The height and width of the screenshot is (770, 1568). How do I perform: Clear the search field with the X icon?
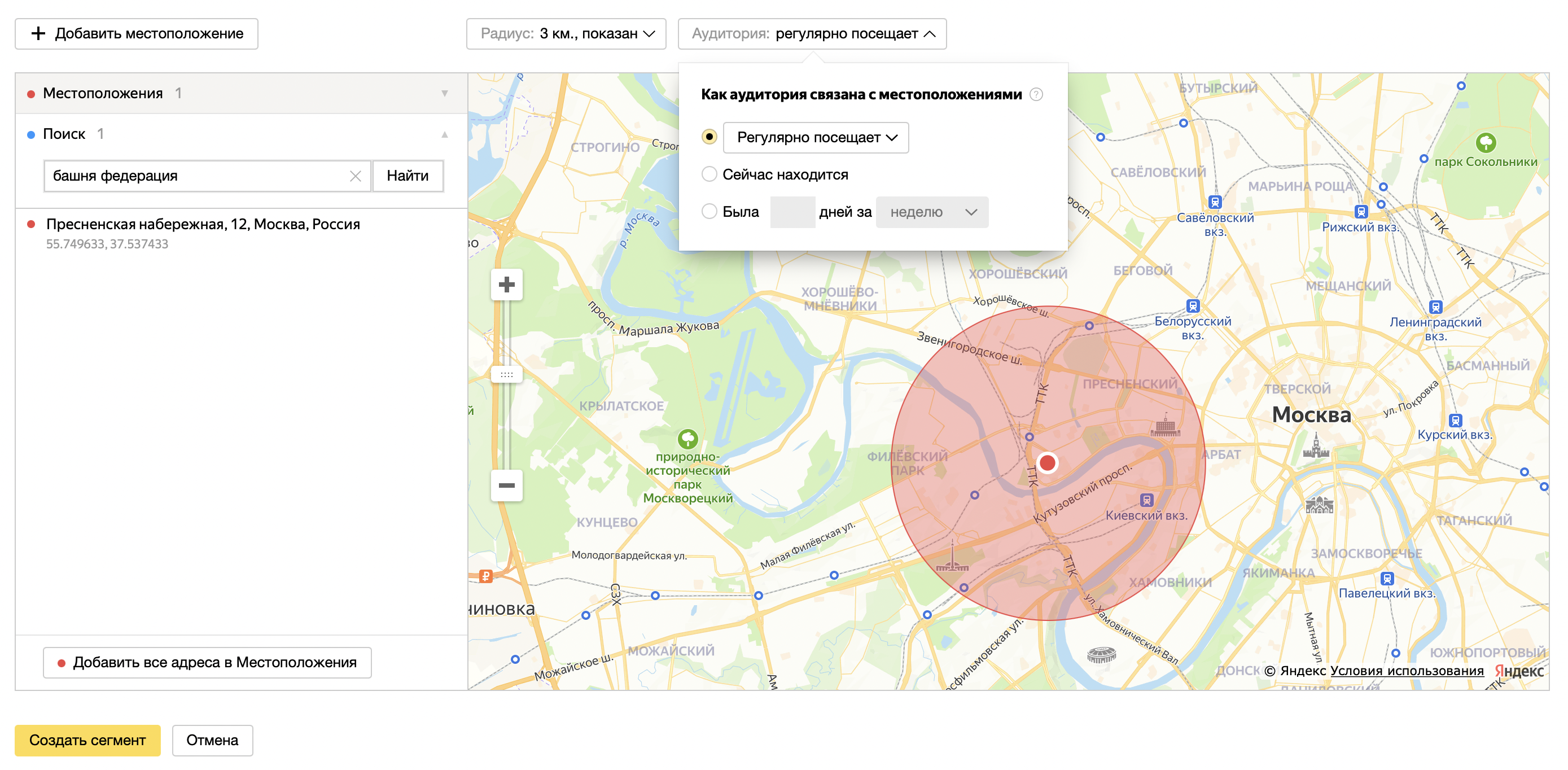pyautogui.click(x=356, y=176)
